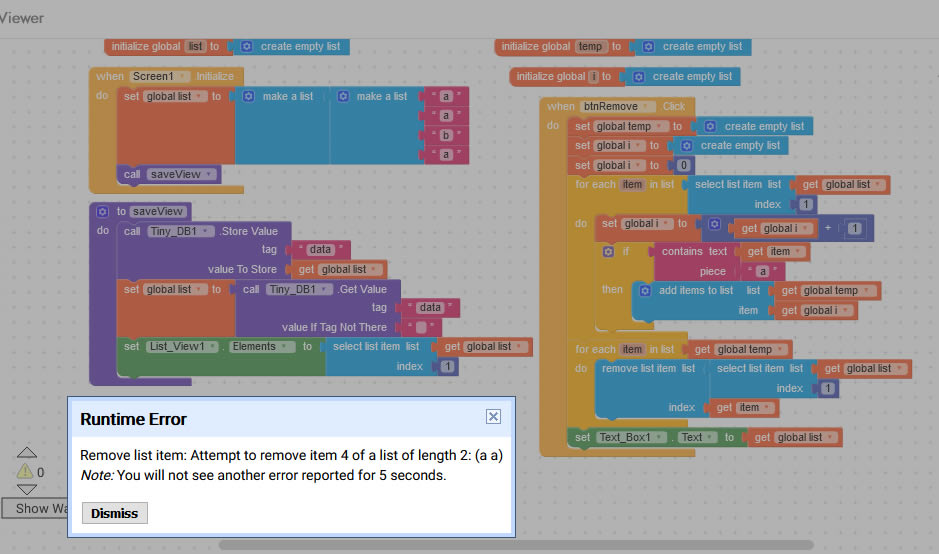
Task: Open Tiny_DB1 dropdown in Store Value block
Action: tap(182, 232)
